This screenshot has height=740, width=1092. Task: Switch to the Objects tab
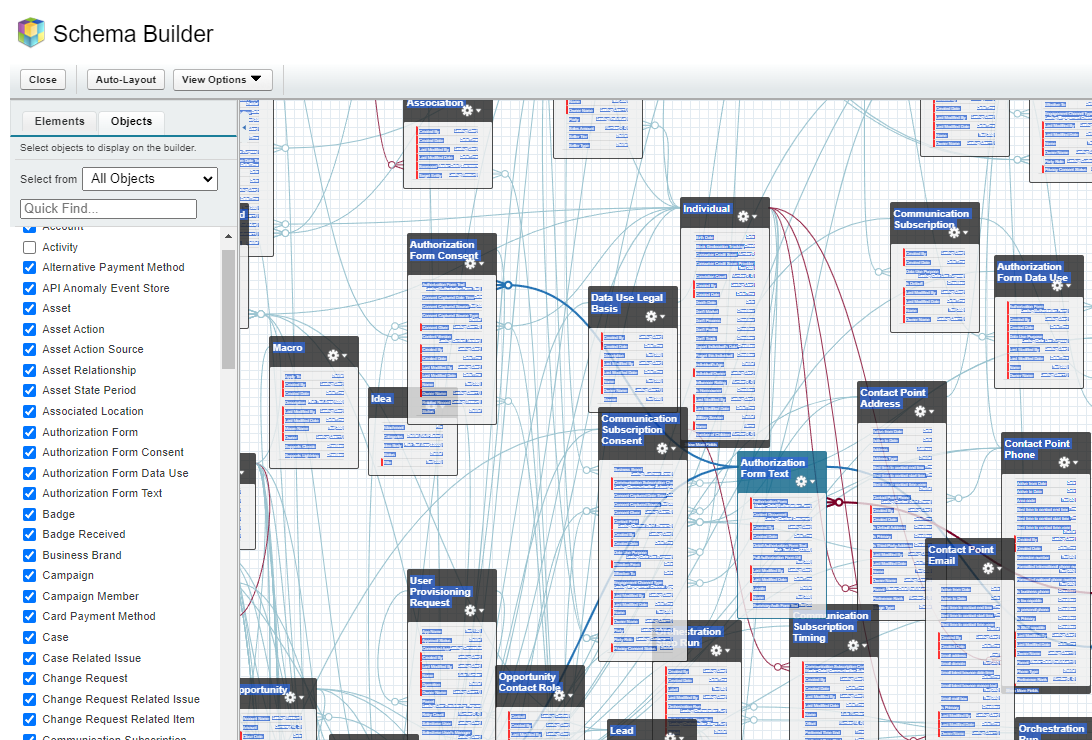coord(131,121)
